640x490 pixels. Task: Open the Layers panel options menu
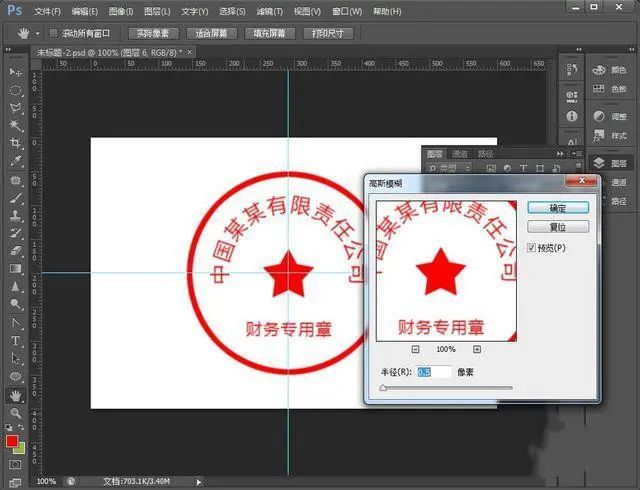(x=576, y=154)
